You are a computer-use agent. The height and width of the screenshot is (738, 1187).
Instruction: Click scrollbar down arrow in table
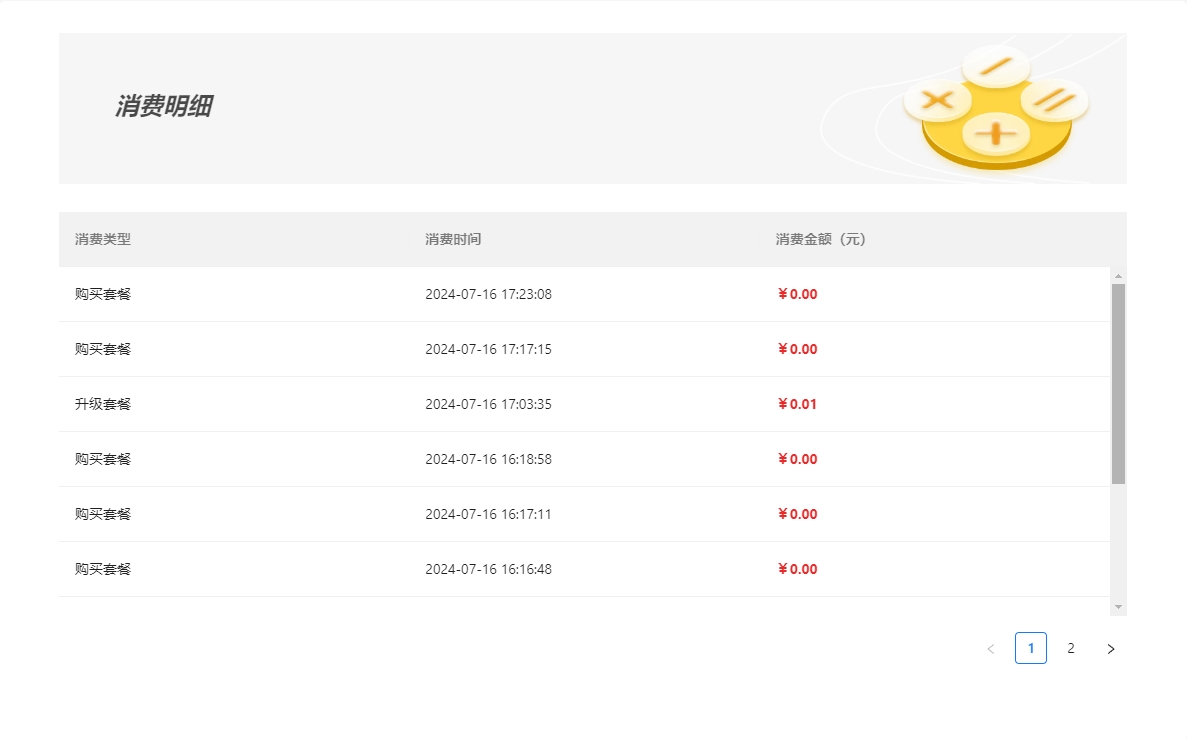(x=1118, y=607)
